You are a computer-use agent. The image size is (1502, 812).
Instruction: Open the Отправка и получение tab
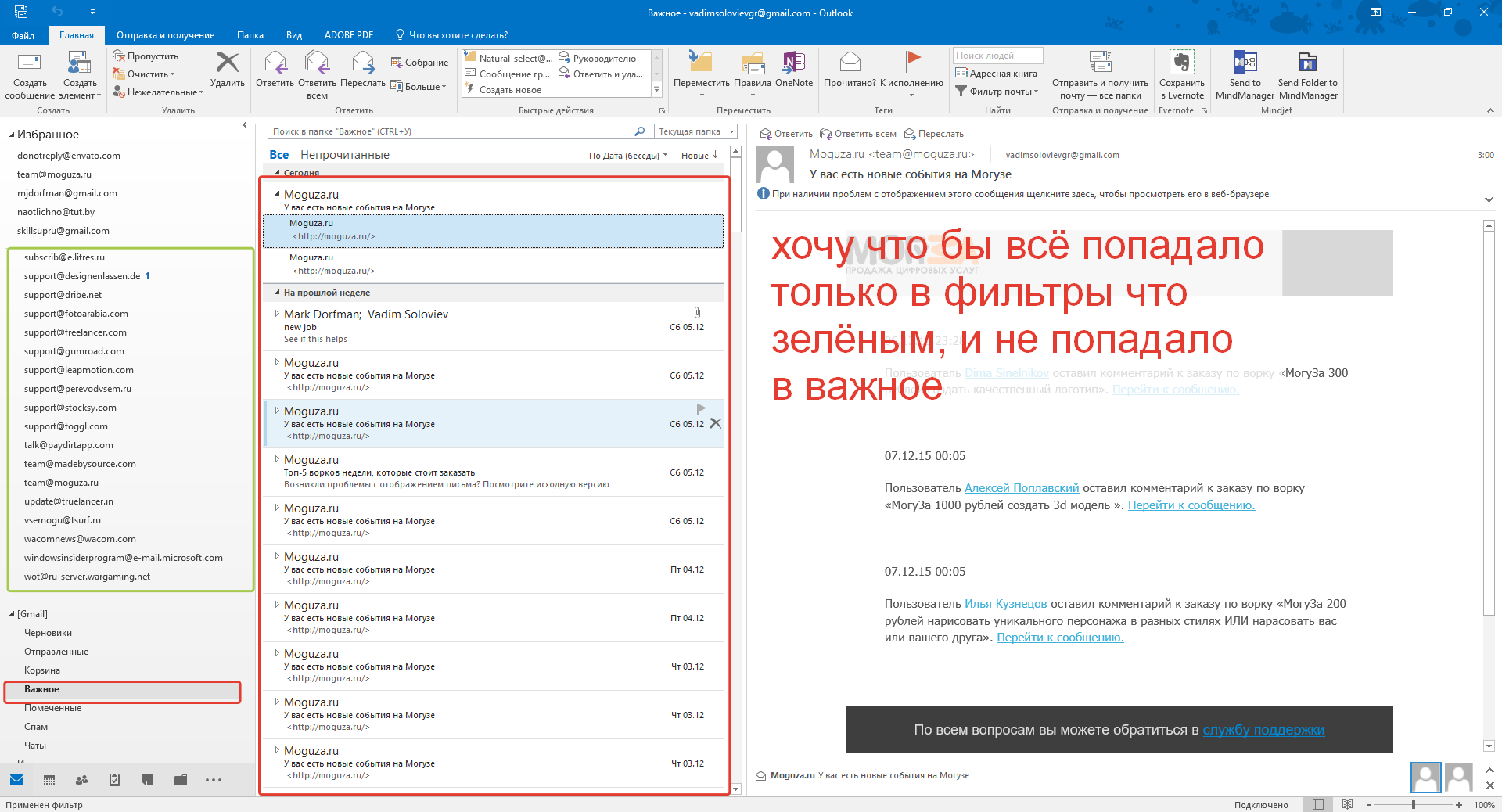pos(165,35)
